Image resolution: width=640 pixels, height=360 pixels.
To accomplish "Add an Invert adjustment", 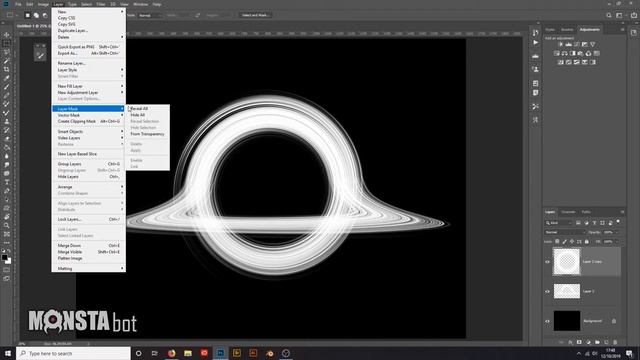I will tap(560, 62).
